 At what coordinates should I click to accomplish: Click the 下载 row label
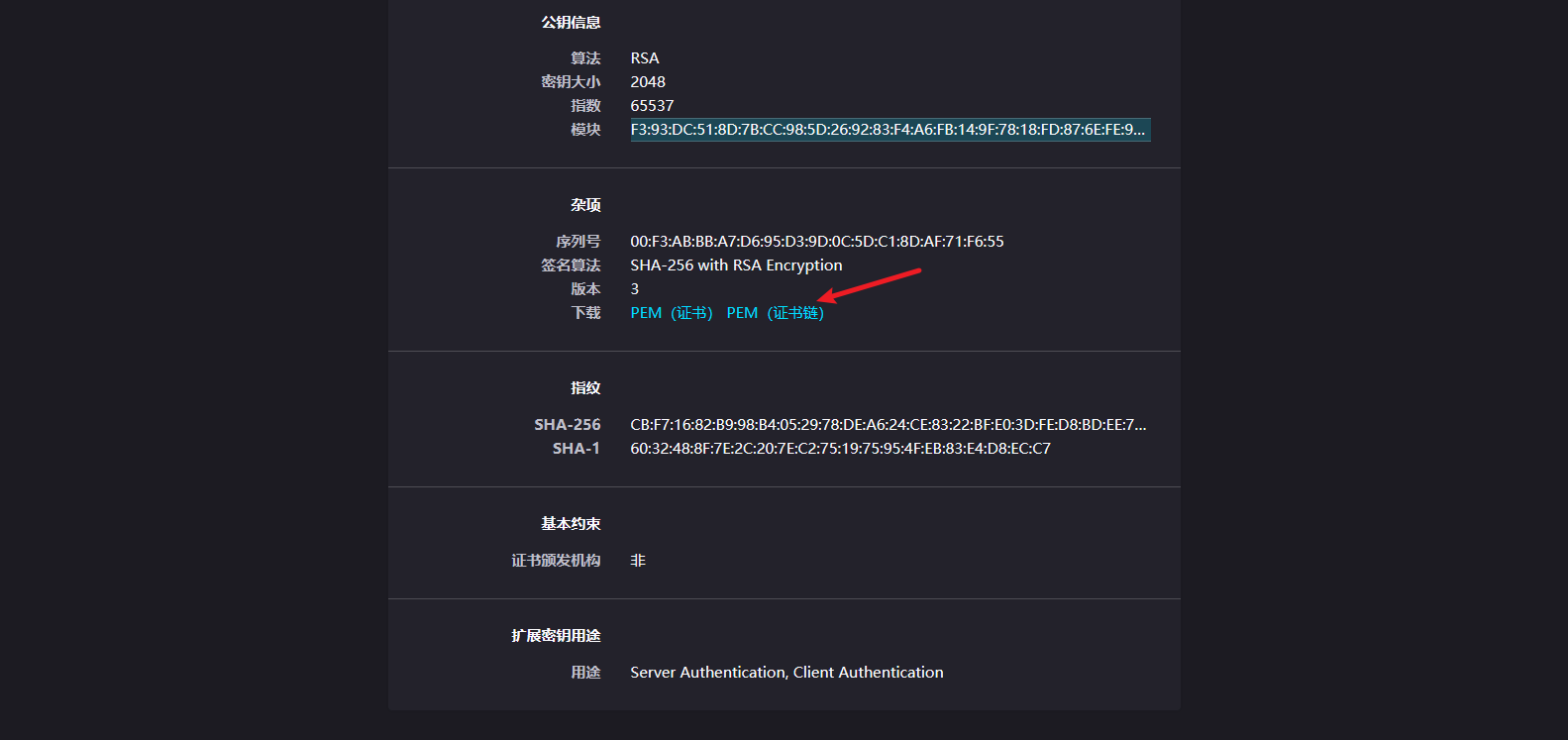[x=585, y=313]
